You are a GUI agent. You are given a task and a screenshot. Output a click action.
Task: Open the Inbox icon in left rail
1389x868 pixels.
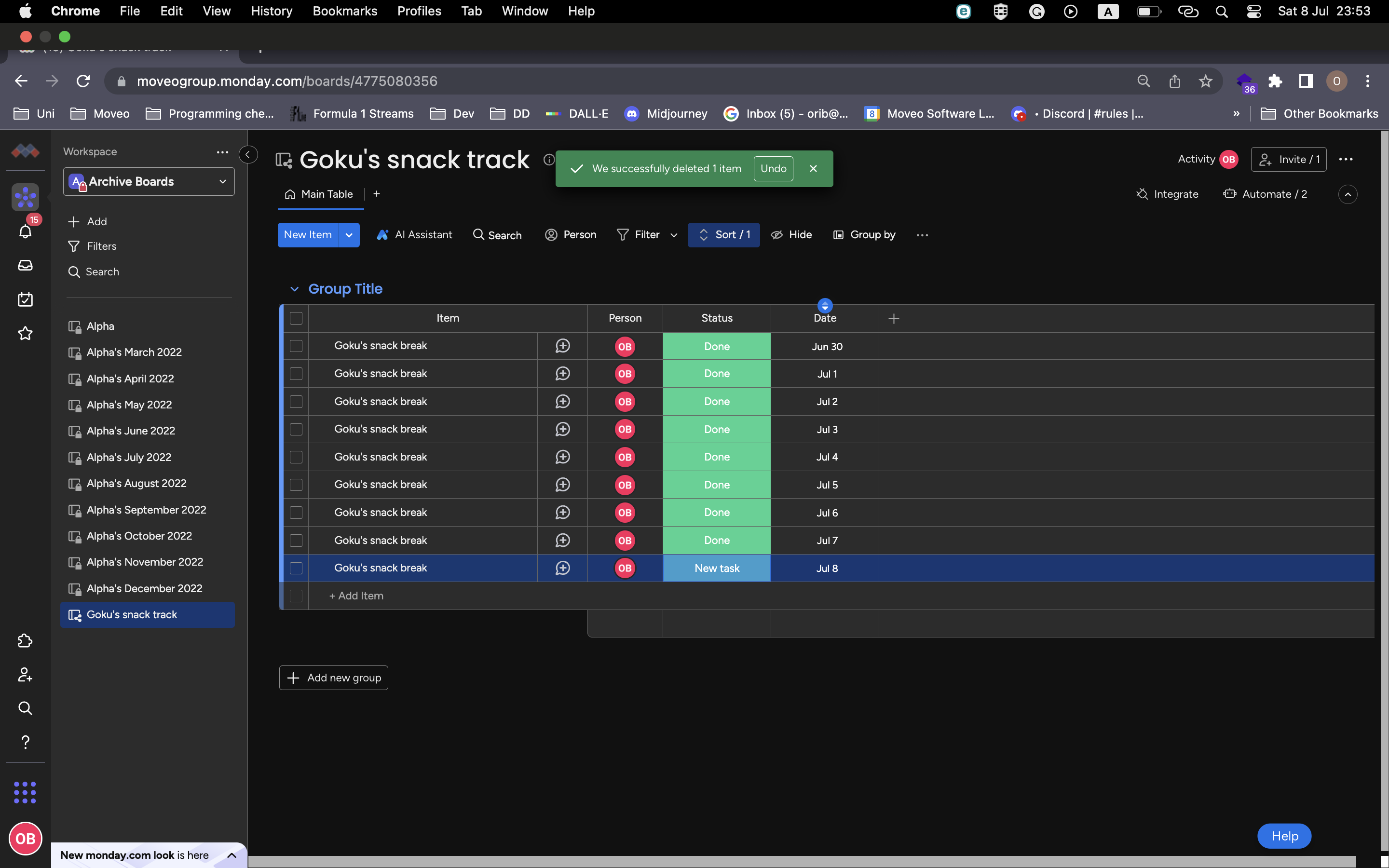coord(25,265)
